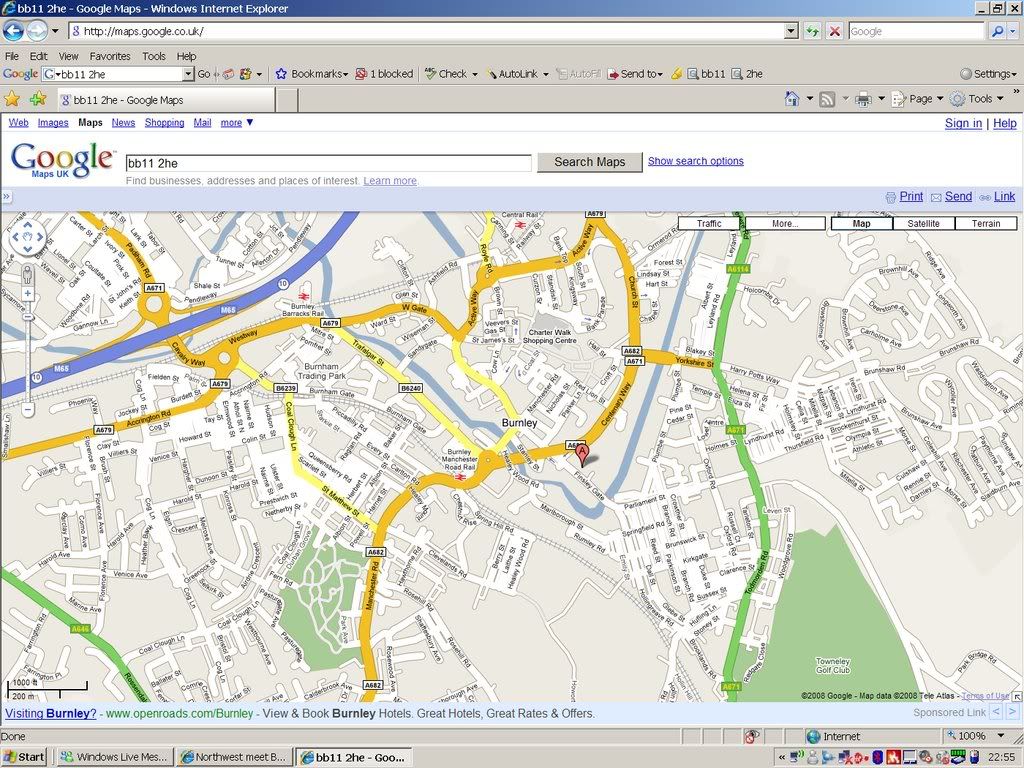
Task: Open the View menu
Action: tap(68, 56)
